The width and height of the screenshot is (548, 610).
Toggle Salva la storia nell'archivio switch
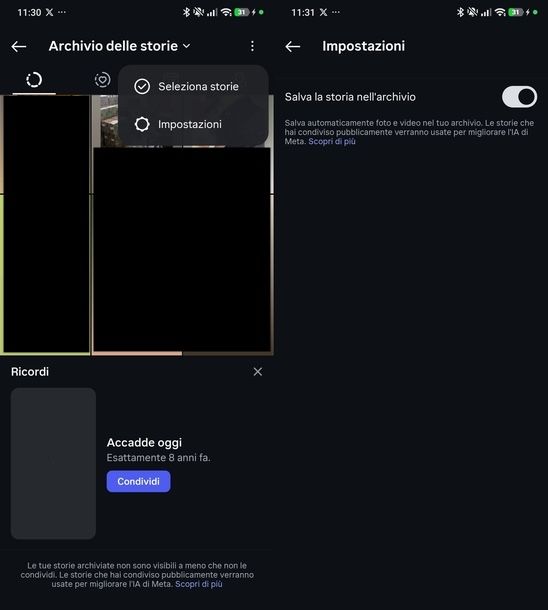pyautogui.click(x=519, y=97)
